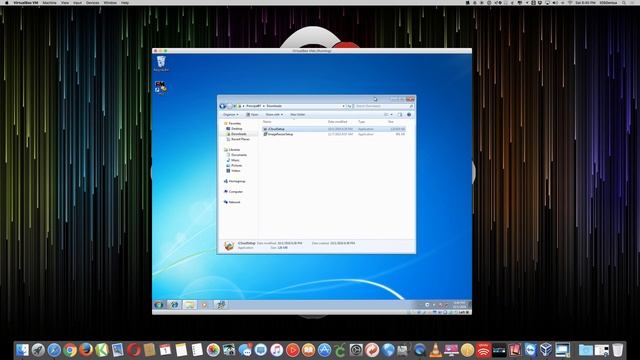Click the Open toolbar button
The image size is (640, 360).
click(253, 115)
